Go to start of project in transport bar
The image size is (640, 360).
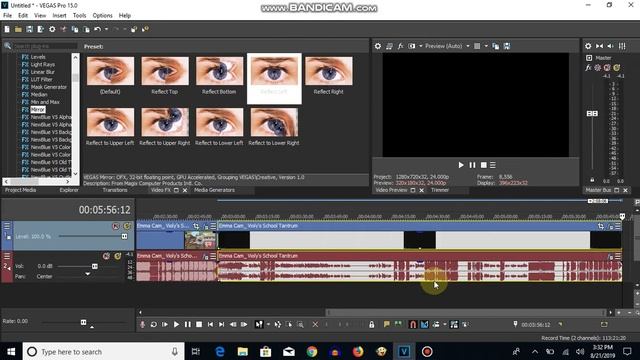[x=210, y=324]
